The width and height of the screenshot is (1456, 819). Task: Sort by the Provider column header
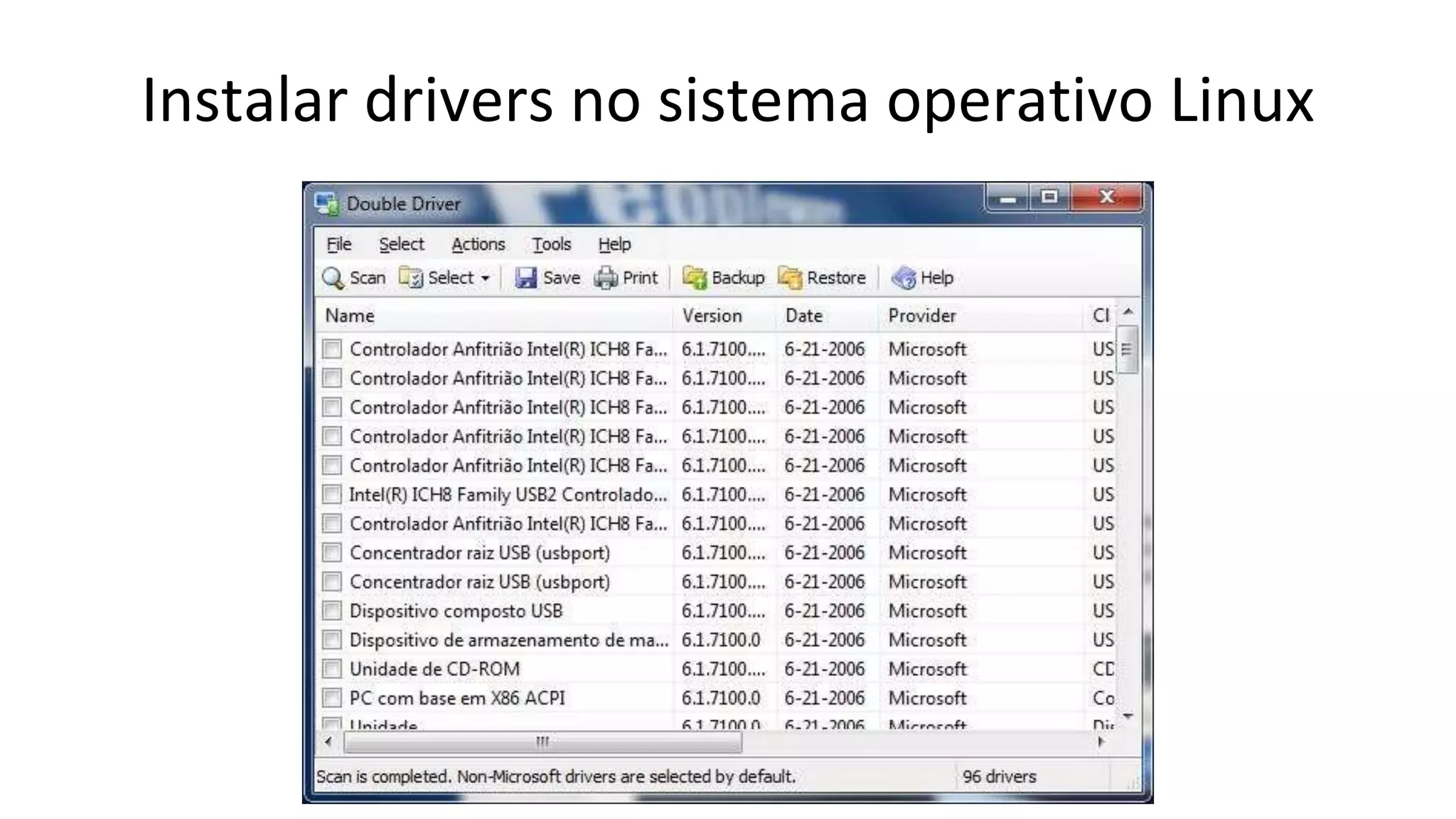981,316
